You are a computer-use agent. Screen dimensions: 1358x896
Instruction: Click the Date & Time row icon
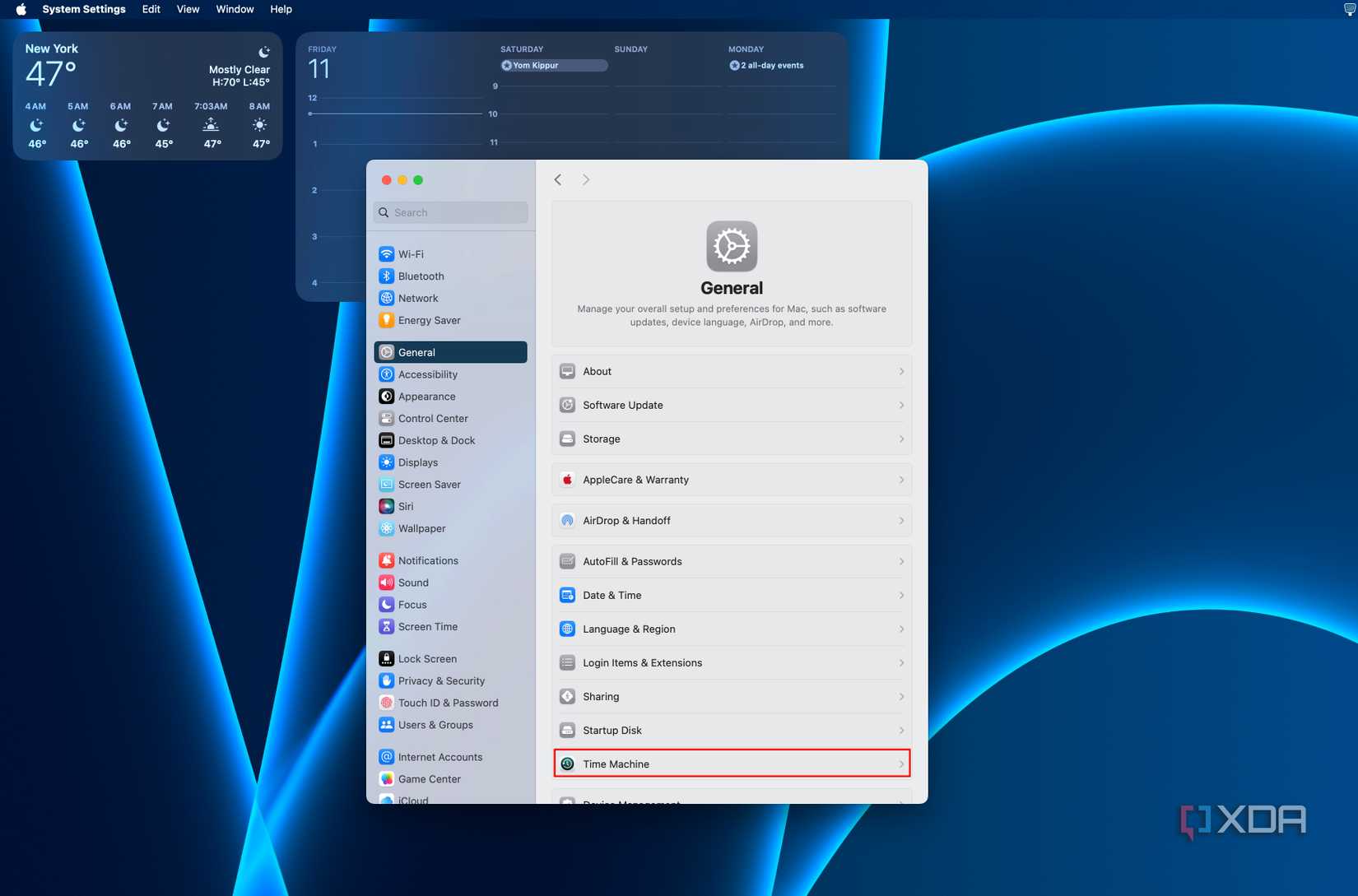pos(567,595)
